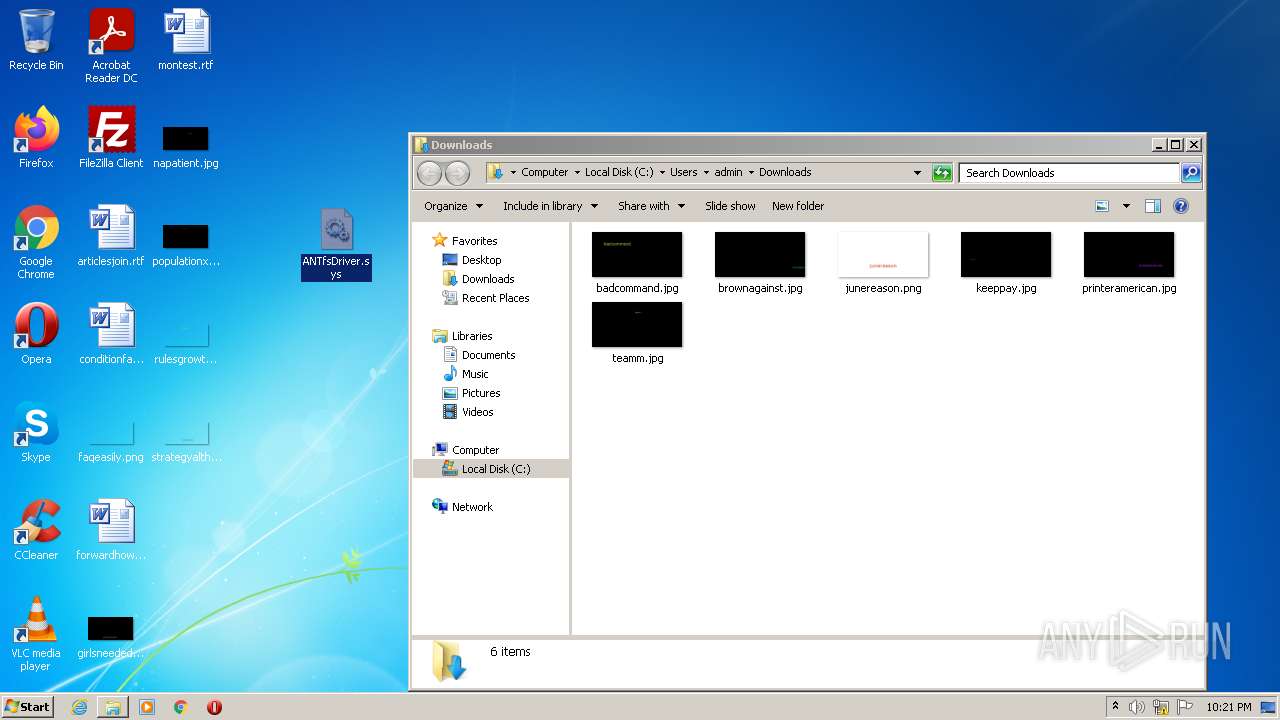Image resolution: width=1280 pixels, height=720 pixels.
Task: Refresh the Downloads folder view
Action: tap(942, 173)
